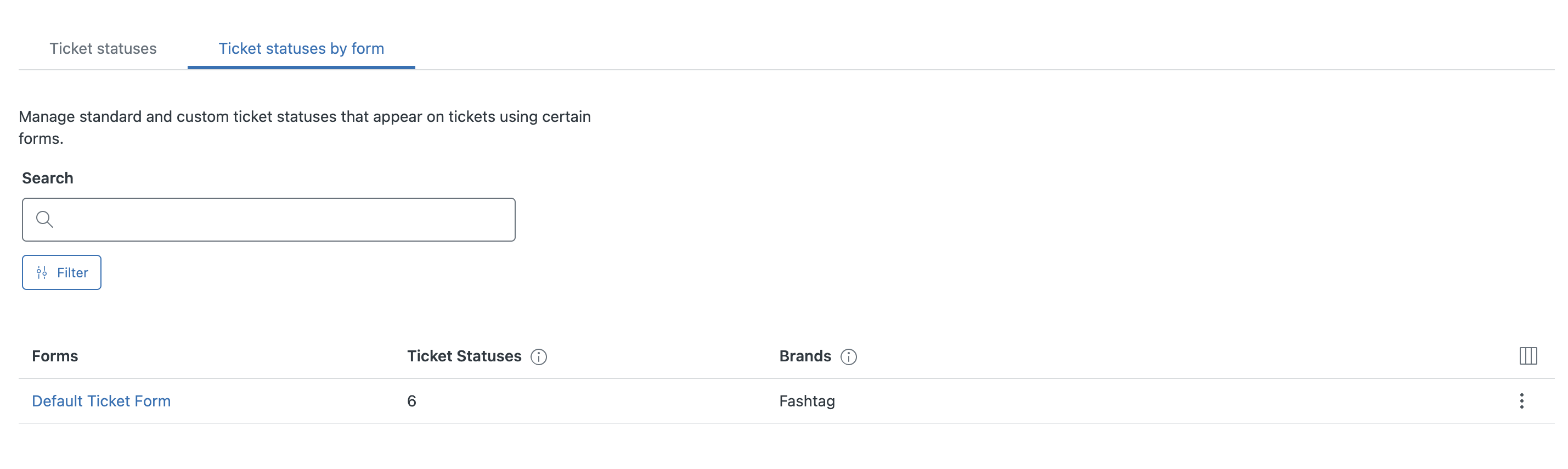Click the Brands column header text

[805, 356]
